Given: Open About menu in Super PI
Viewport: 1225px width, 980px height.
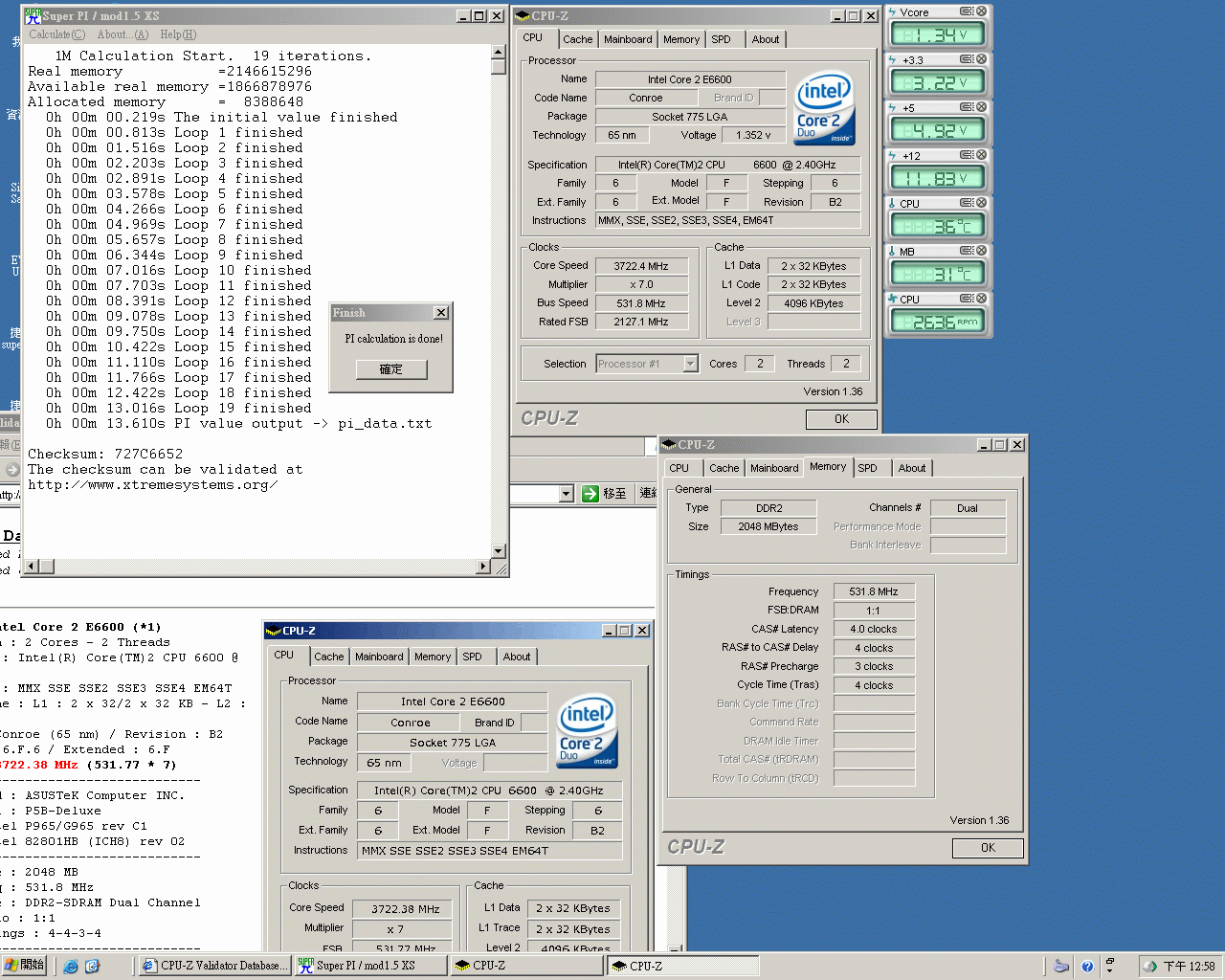Looking at the screenshot, I should coord(123,34).
